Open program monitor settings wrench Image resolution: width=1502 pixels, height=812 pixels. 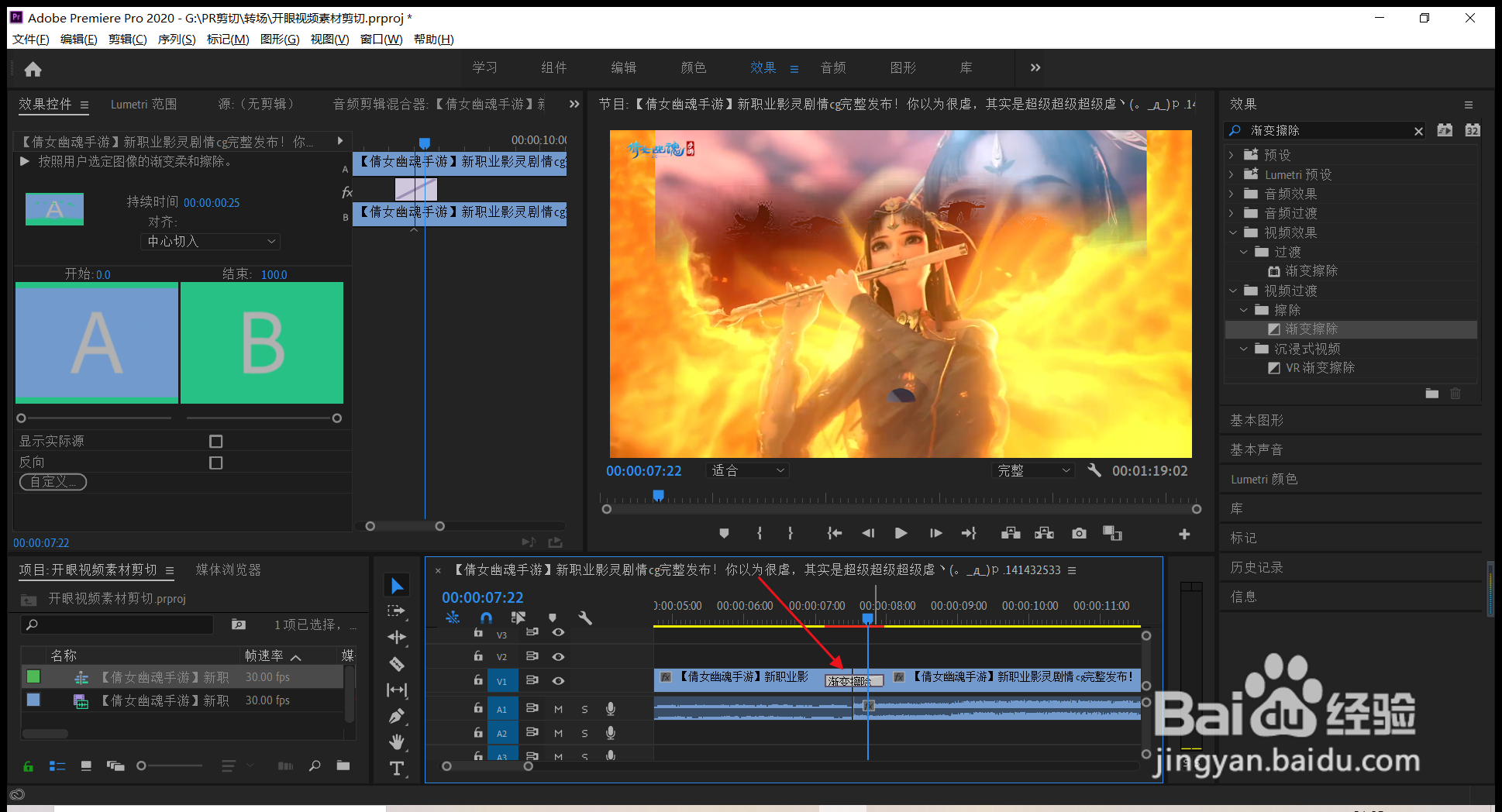(1094, 470)
